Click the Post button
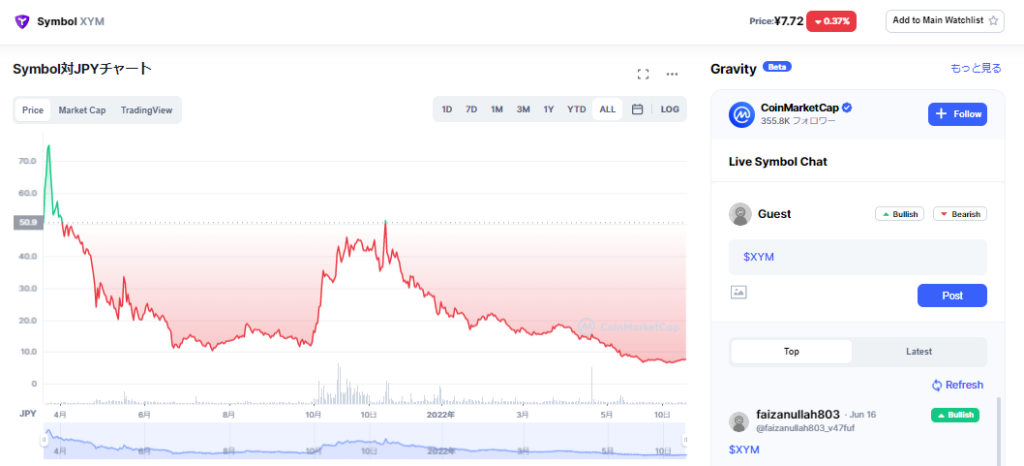The height and width of the screenshot is (466, 1024). [952, 295]
